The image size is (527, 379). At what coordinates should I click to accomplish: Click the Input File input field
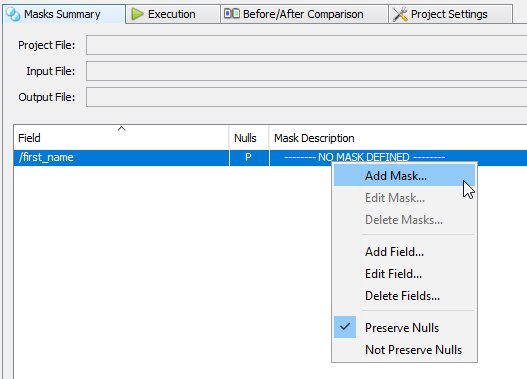tap(307, 71)
